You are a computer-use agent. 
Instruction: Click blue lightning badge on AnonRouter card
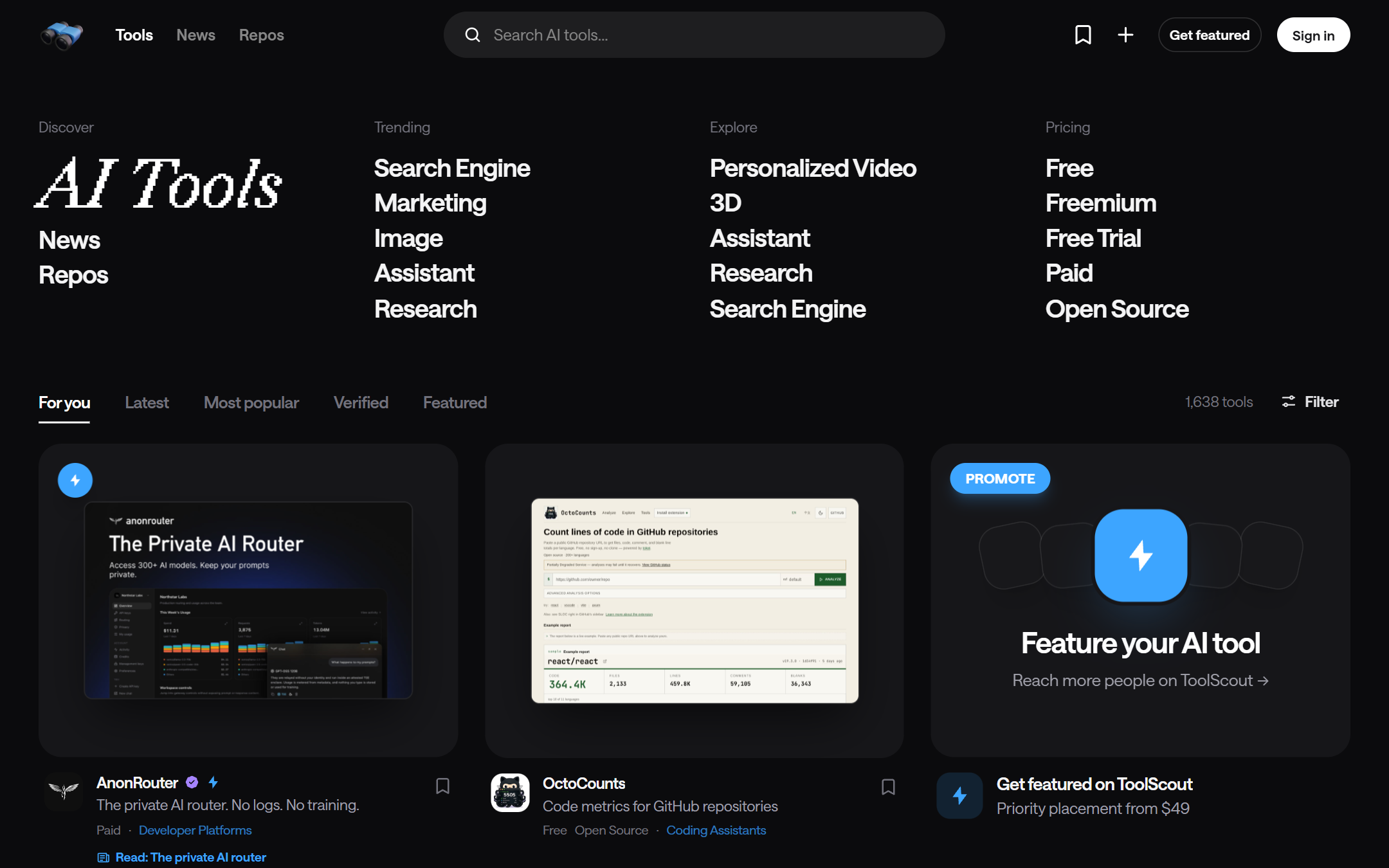point(75,480)
